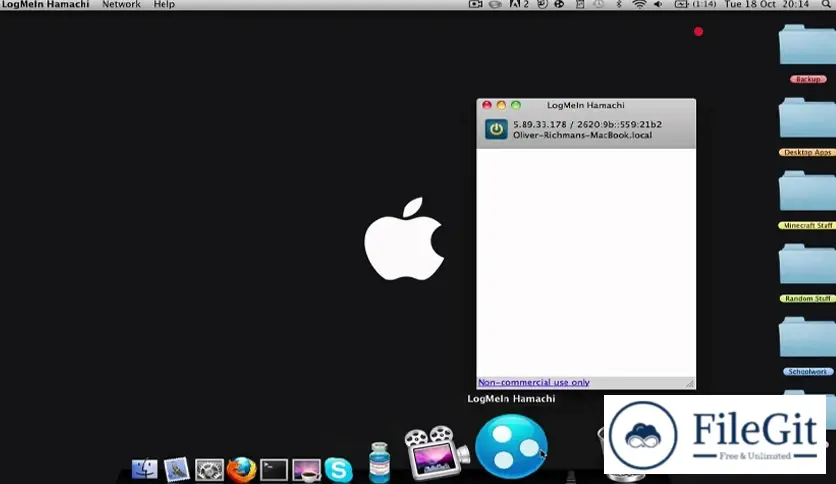Open the blue medicine bottle app in dock
836x484 pixels.
point(379,462)
